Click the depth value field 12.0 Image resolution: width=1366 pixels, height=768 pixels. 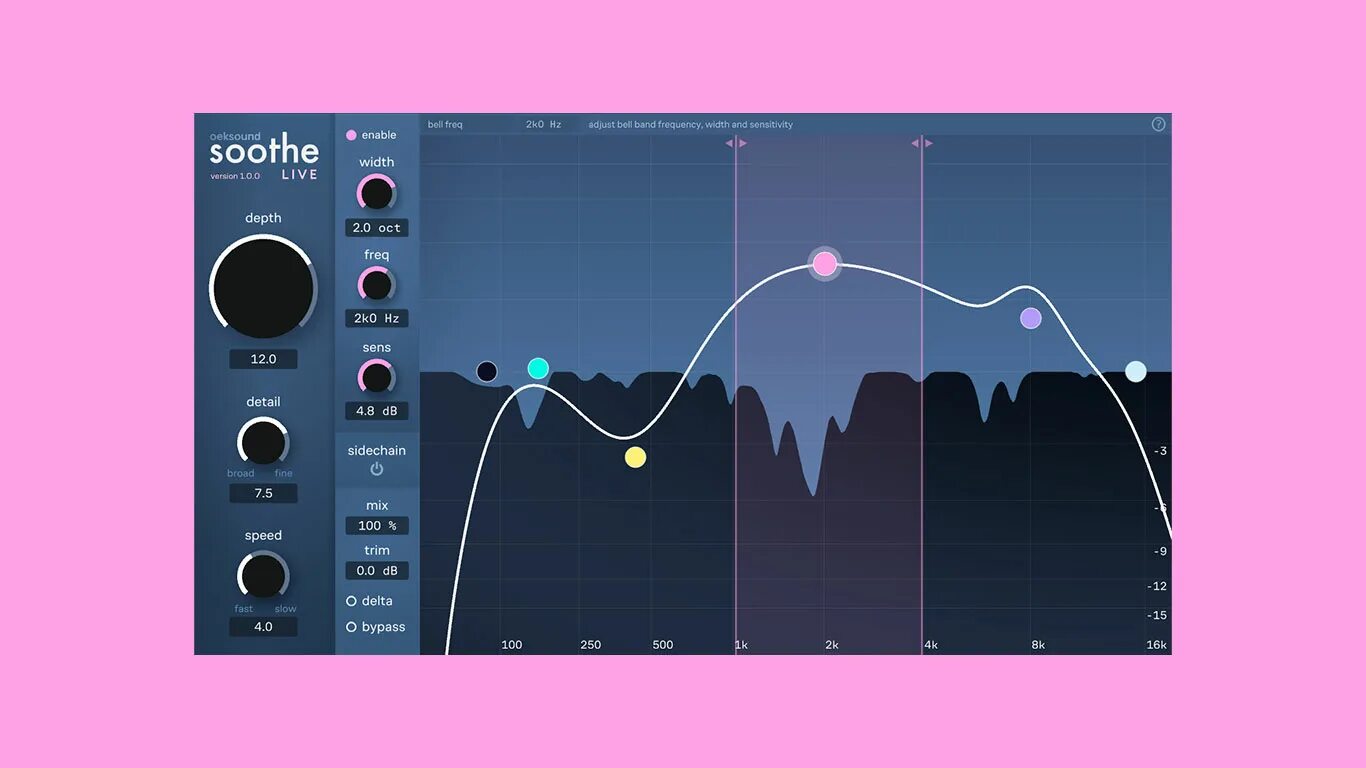263,359
